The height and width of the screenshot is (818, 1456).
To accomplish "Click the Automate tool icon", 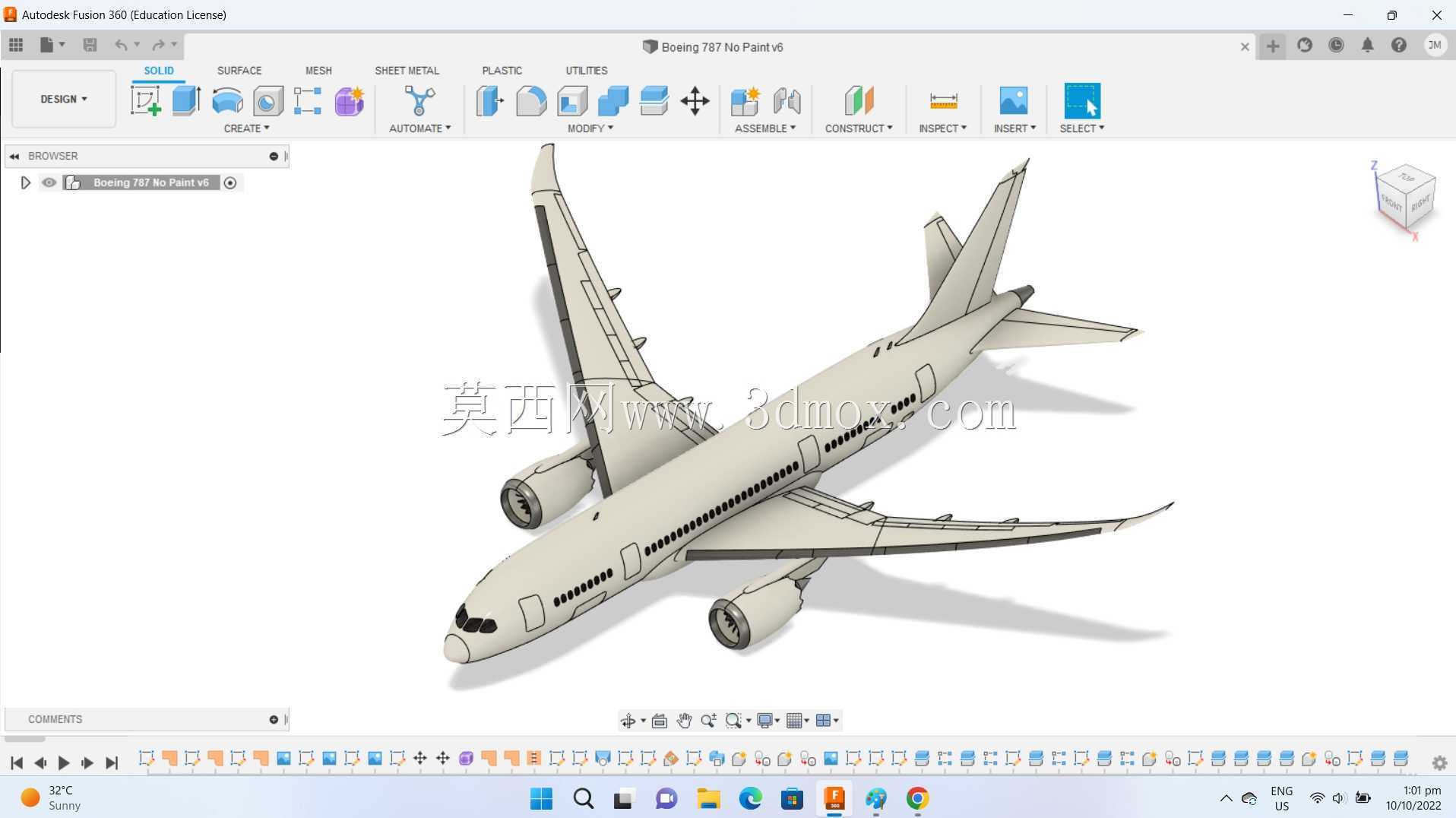I will pyautogui.click(x=419, y=100).
